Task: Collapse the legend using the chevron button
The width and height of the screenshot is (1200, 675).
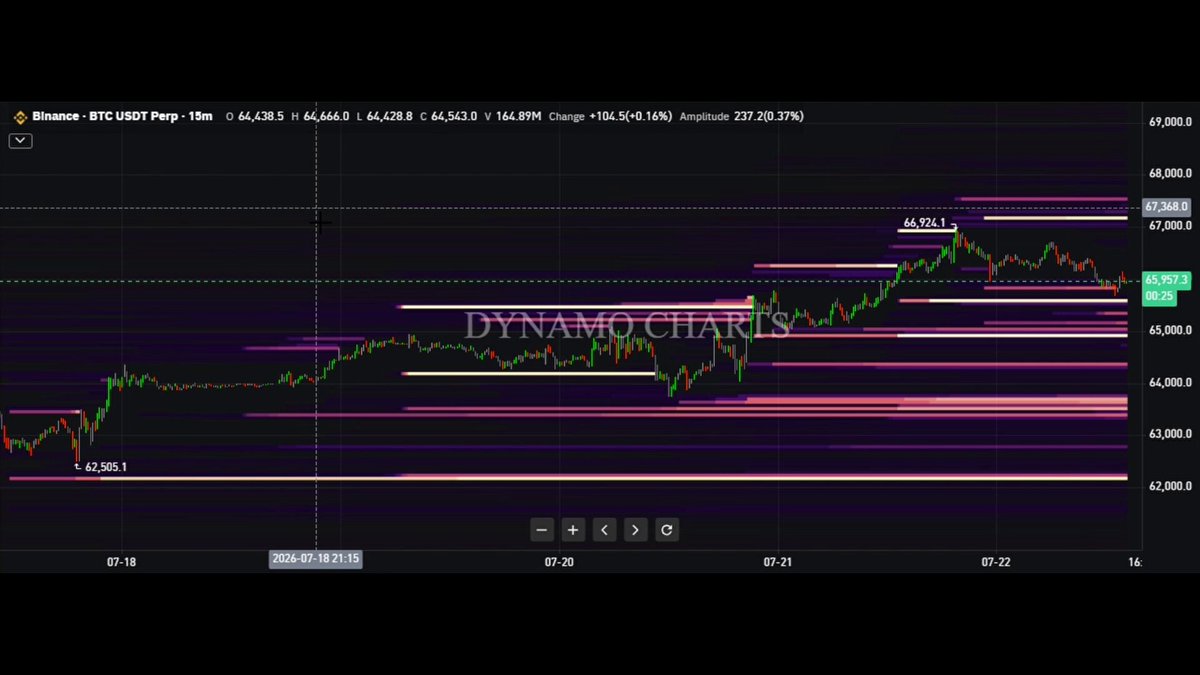Action: 20,141
